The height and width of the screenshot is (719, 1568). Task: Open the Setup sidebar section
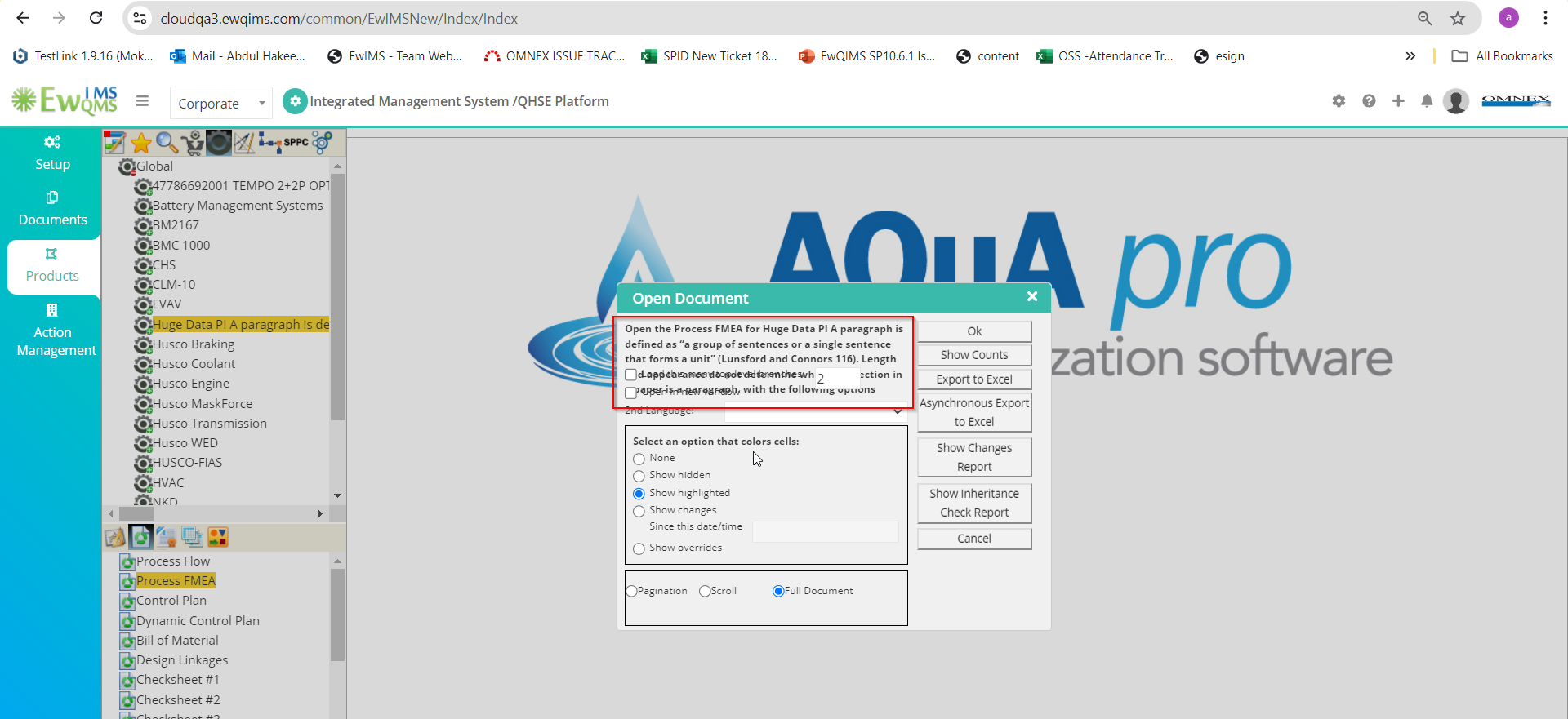pos(52,153)
